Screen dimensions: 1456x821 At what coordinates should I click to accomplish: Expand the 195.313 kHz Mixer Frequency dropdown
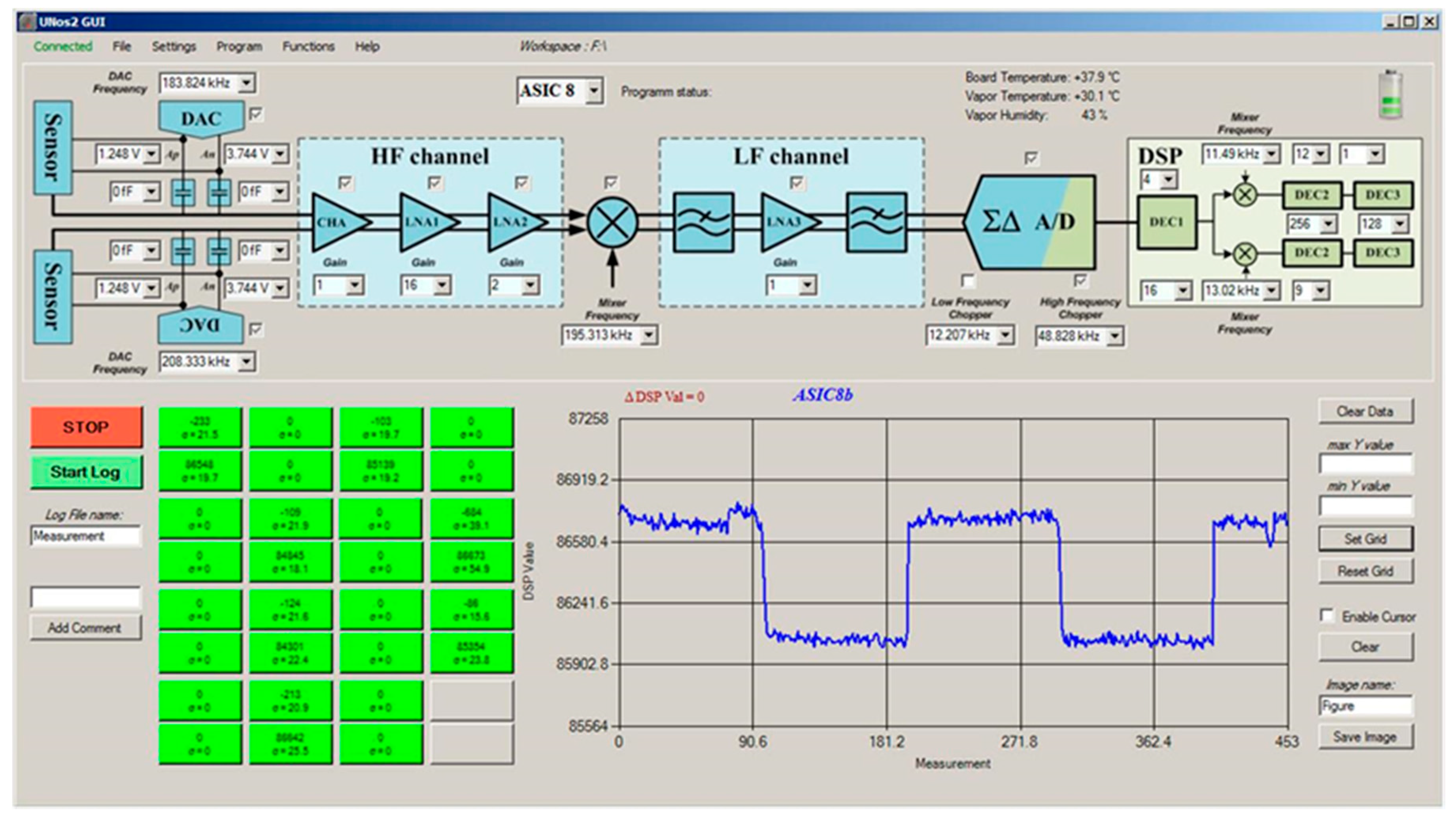coord(649,336)
